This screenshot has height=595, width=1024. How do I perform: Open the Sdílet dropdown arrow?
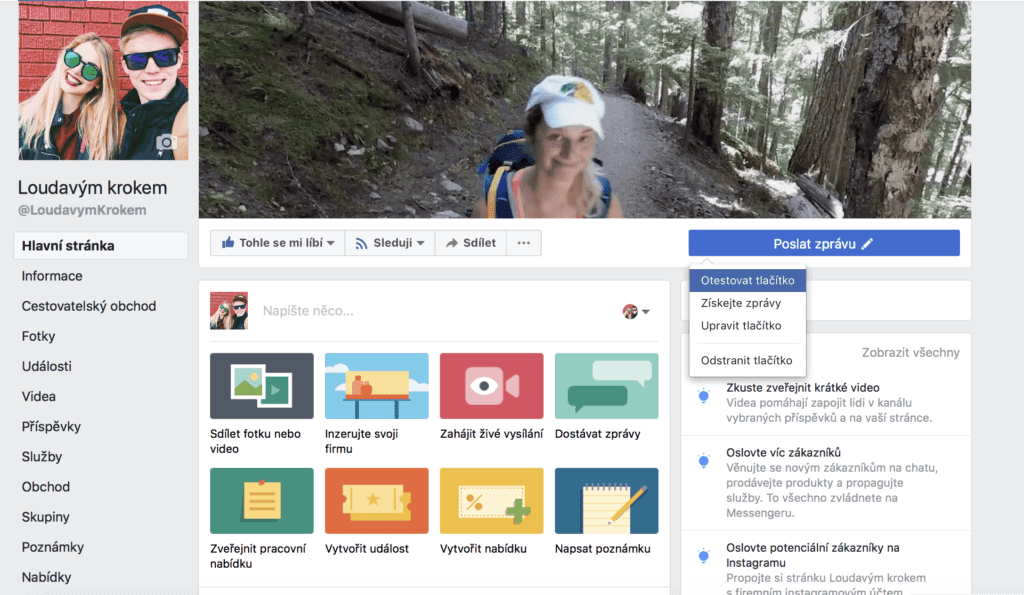click(x=470, y=242)
